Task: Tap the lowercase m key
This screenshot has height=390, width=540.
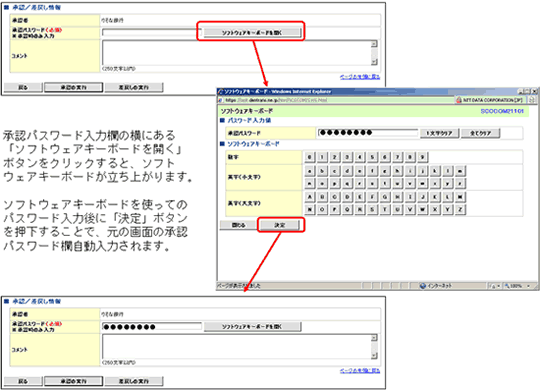Action: coord(460,171)
